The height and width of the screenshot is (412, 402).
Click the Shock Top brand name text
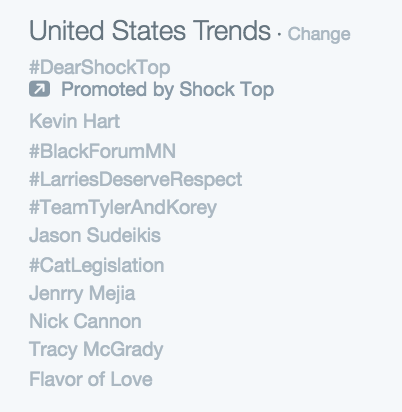(x=227, y=90)
